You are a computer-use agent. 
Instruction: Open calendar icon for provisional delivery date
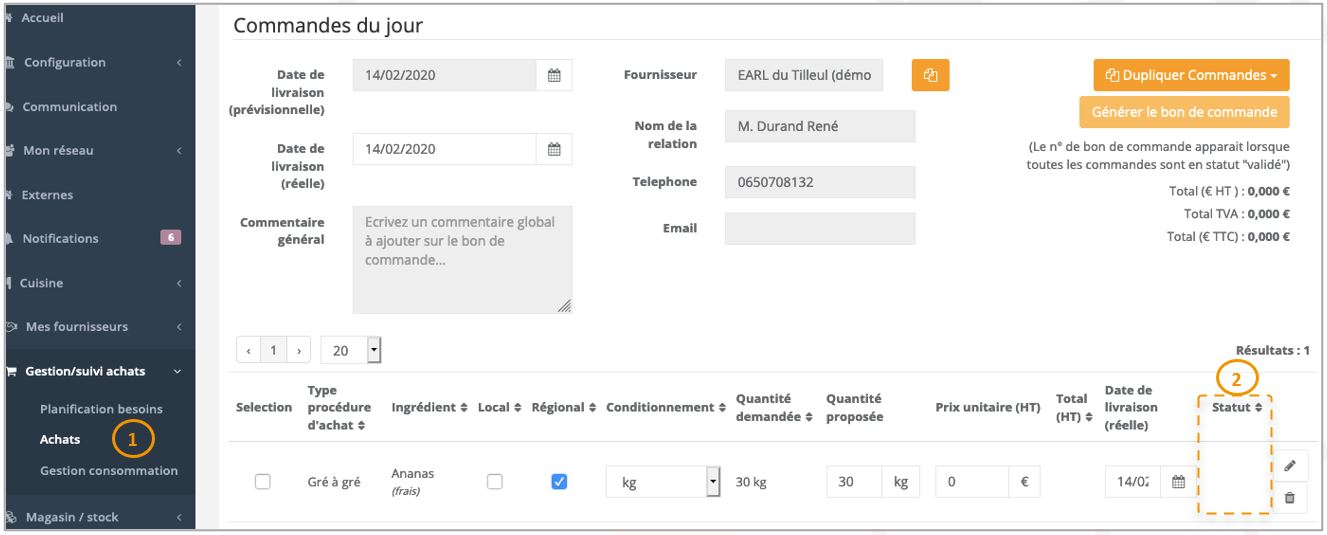click(x=554, y=75)
